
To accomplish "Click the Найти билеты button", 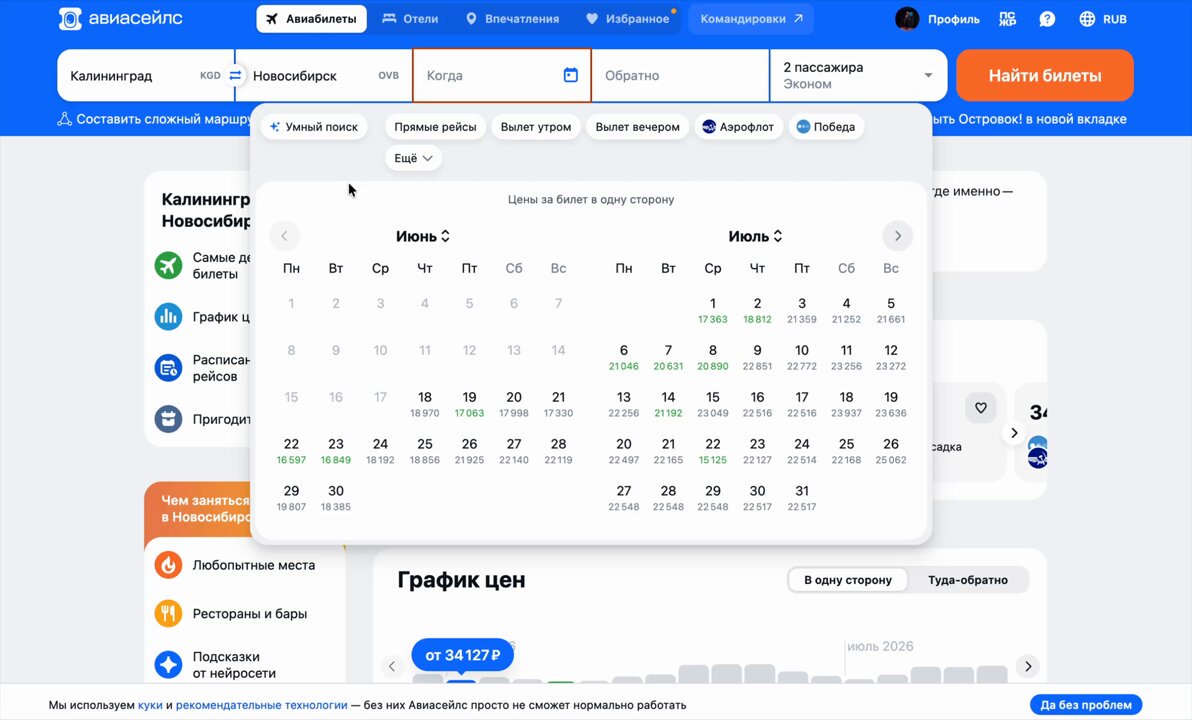I will tap(1045, 75).
